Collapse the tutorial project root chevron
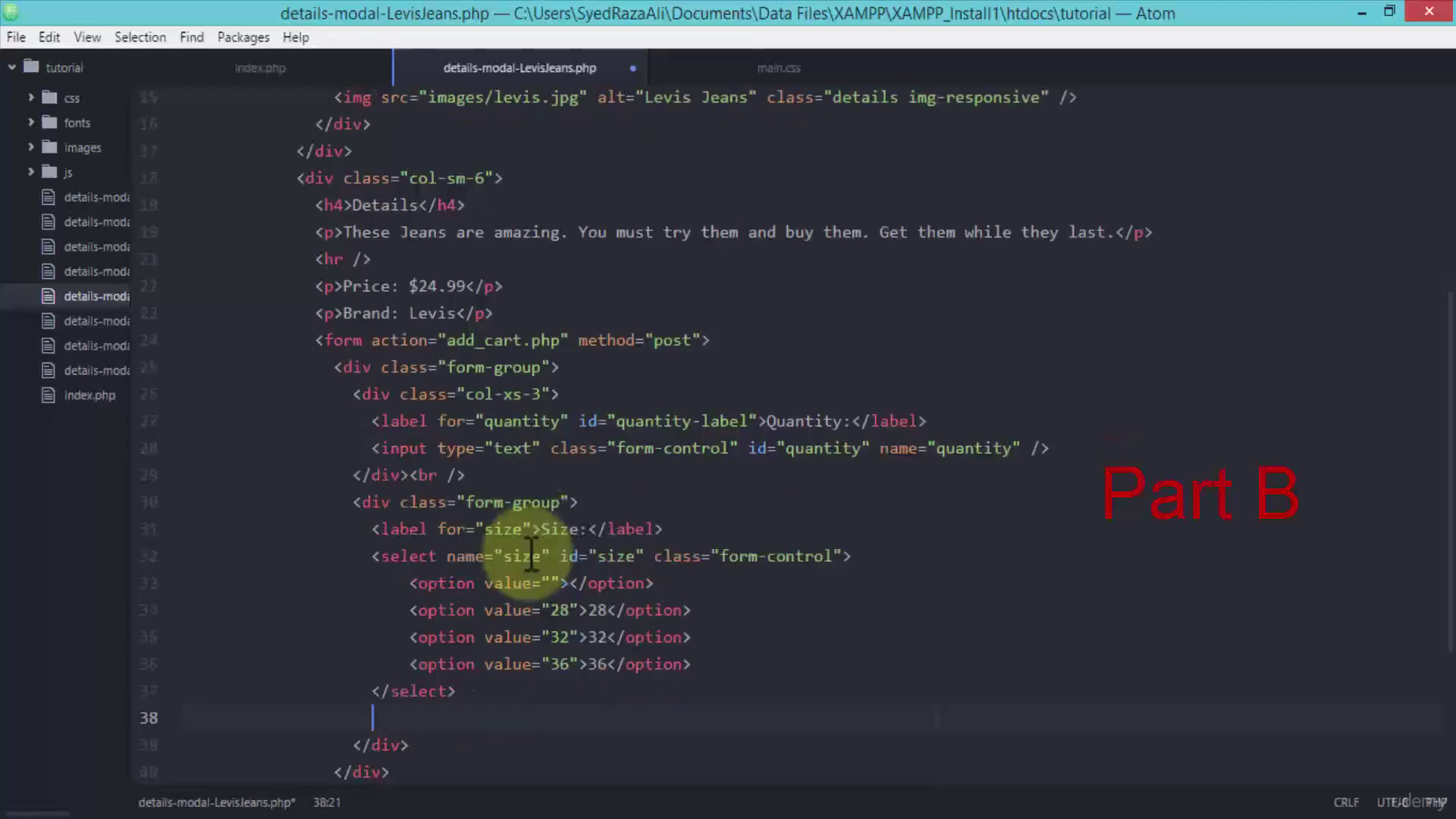 point(12,67)
